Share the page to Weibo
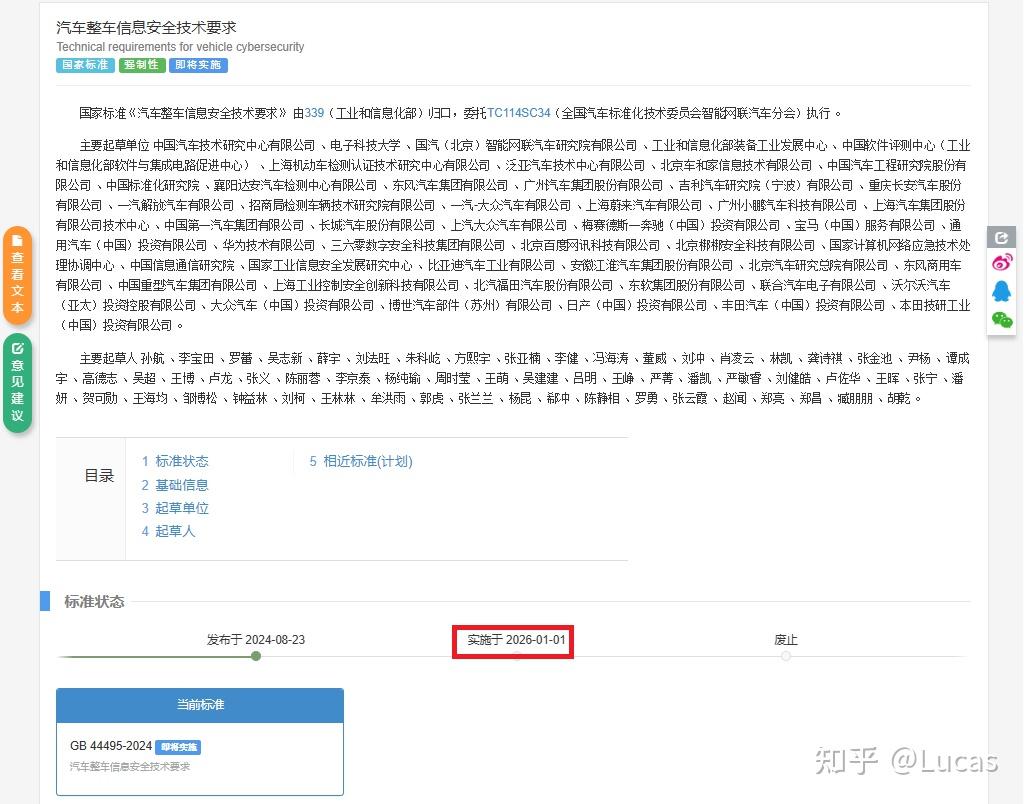The width and height of the screenshot is (1024, 804). coord(1001,263)
